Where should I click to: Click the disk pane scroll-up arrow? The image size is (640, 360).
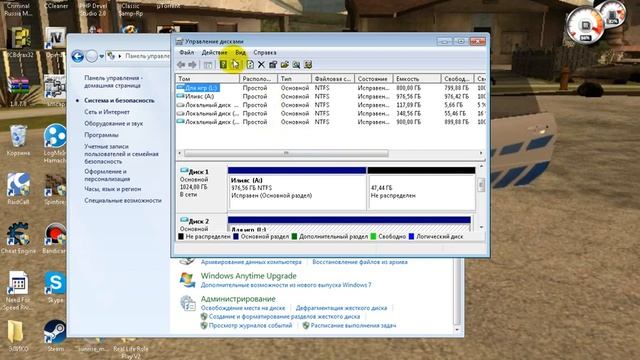pos(482,167)
